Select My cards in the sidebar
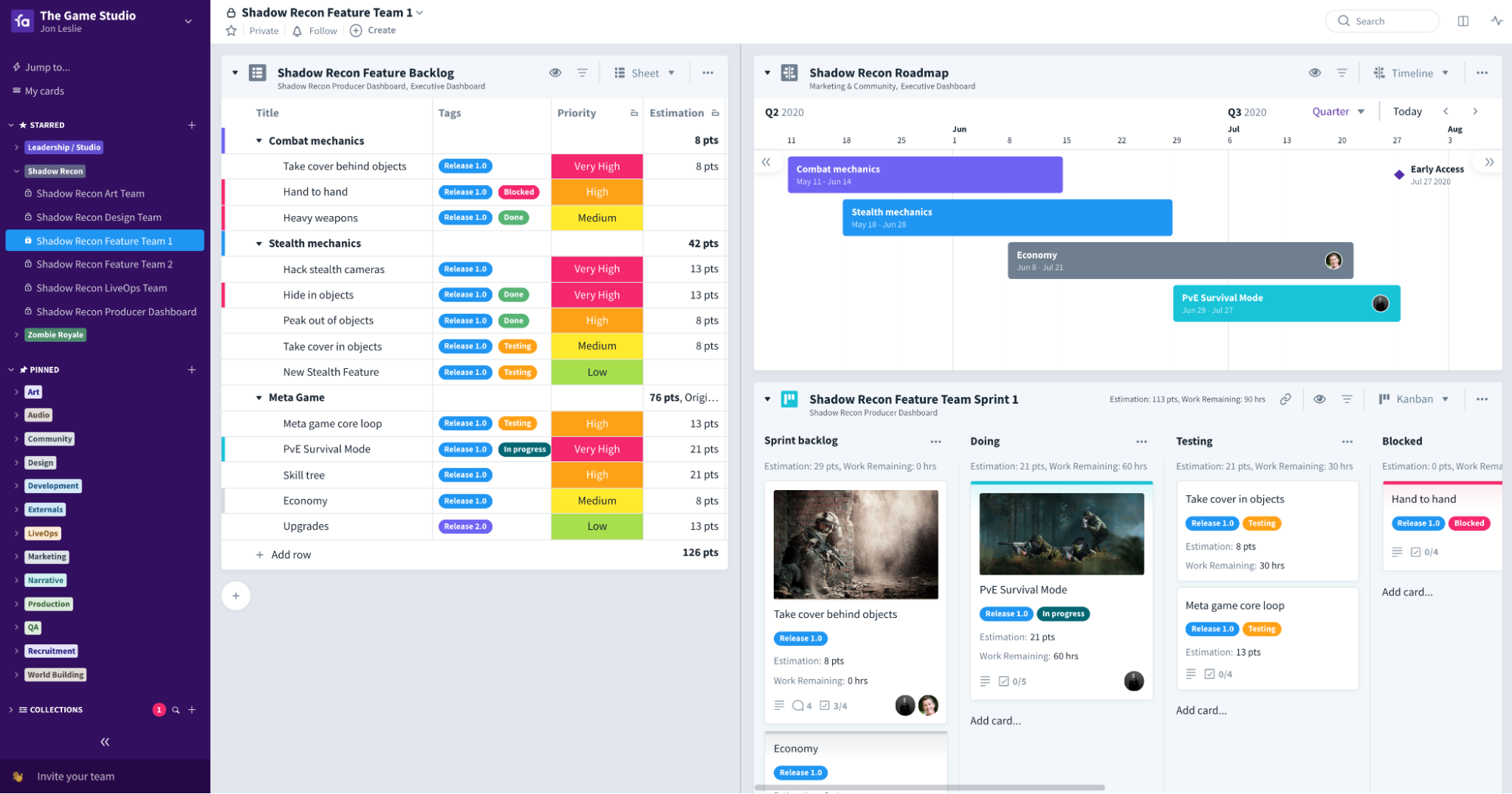 (x=44, y=91)
